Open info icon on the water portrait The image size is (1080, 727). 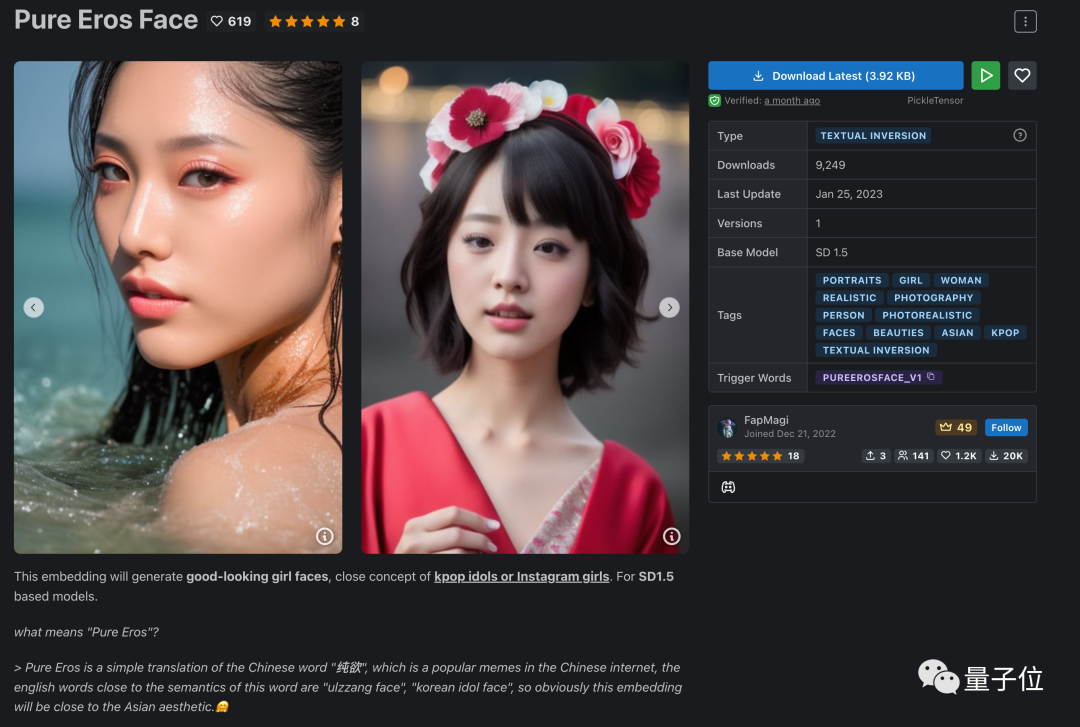(324, 536)
